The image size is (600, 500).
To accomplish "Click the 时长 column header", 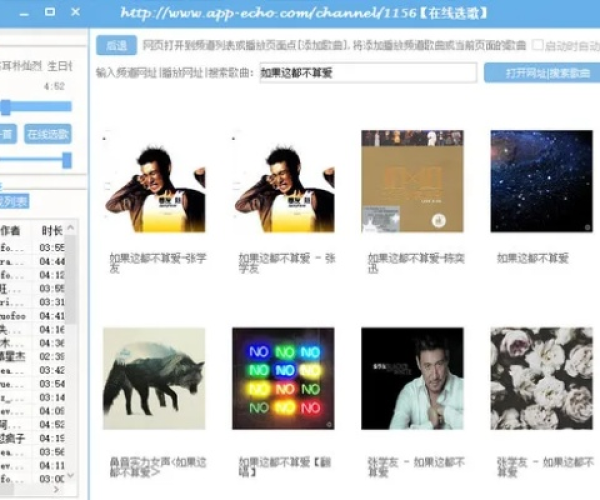I will [52, 231].
